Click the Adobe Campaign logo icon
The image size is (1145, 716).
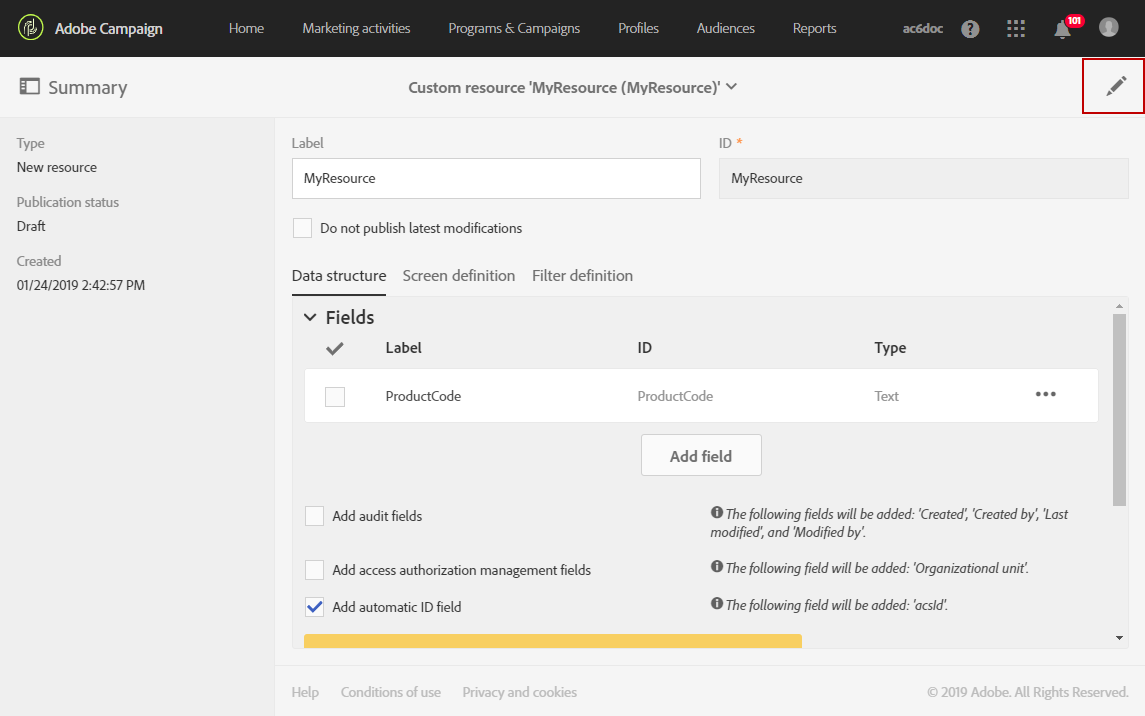tap(31, 28)
